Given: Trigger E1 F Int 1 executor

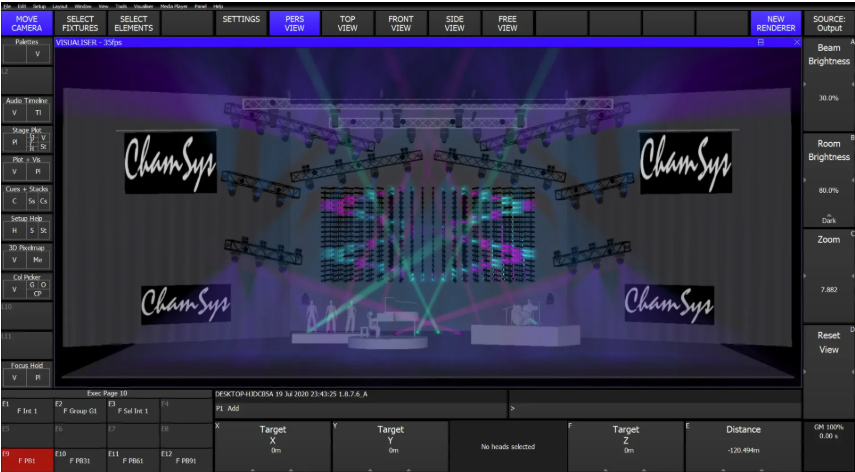Looking at the screenshot, I should tap(27, 410).
